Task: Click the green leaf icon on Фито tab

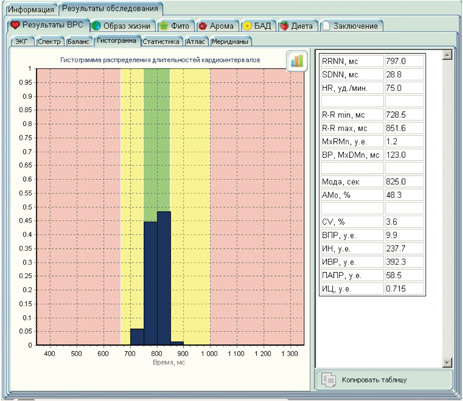Action: click(x=163, y=26)
